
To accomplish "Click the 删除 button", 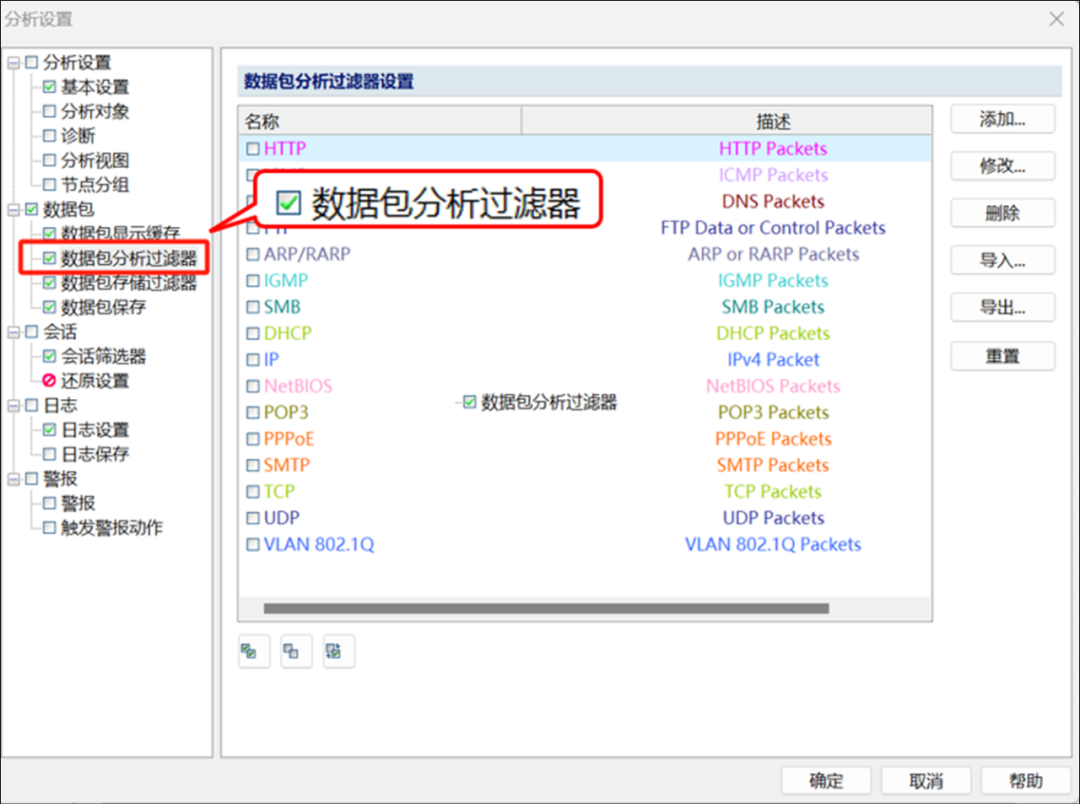I will tap(1002, 213).
